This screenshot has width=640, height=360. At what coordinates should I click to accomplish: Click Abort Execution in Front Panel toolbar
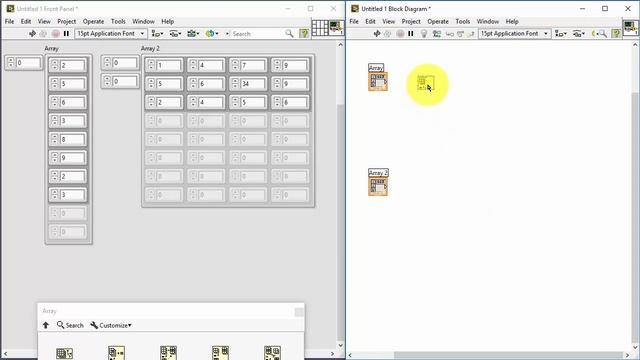pos(56,33)
